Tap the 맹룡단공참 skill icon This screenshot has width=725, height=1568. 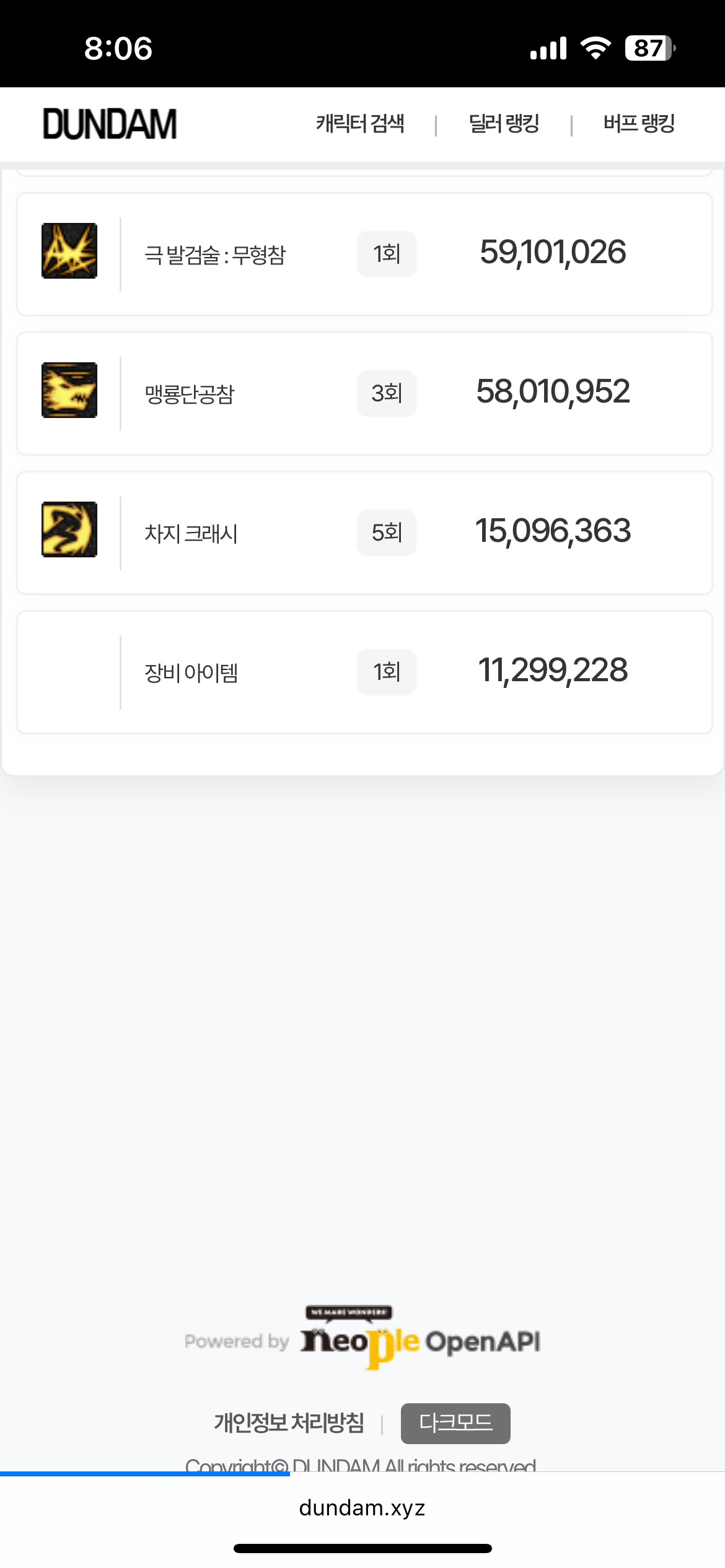click(69, 390)
